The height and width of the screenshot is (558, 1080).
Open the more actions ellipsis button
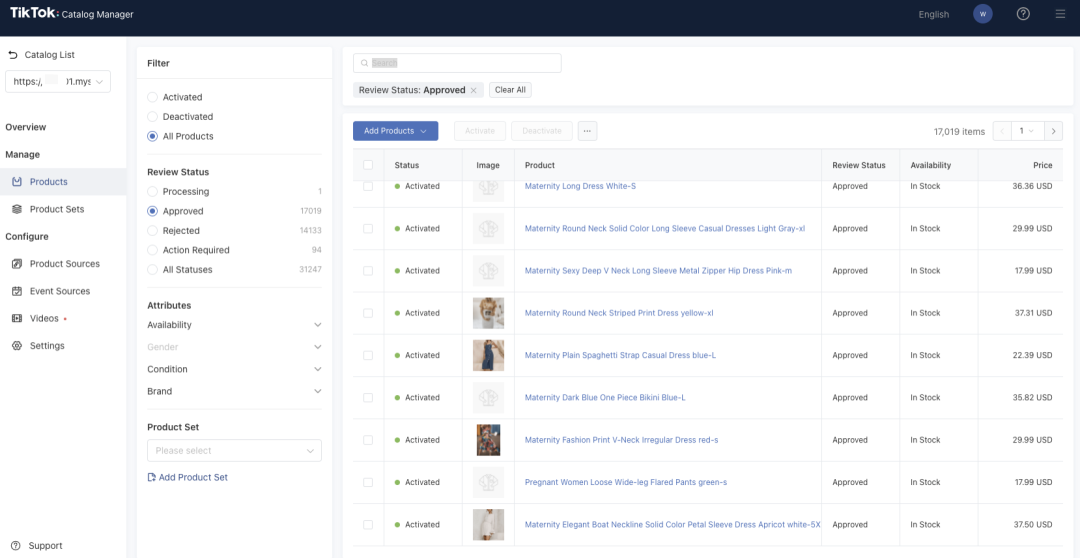coord(587,131)
